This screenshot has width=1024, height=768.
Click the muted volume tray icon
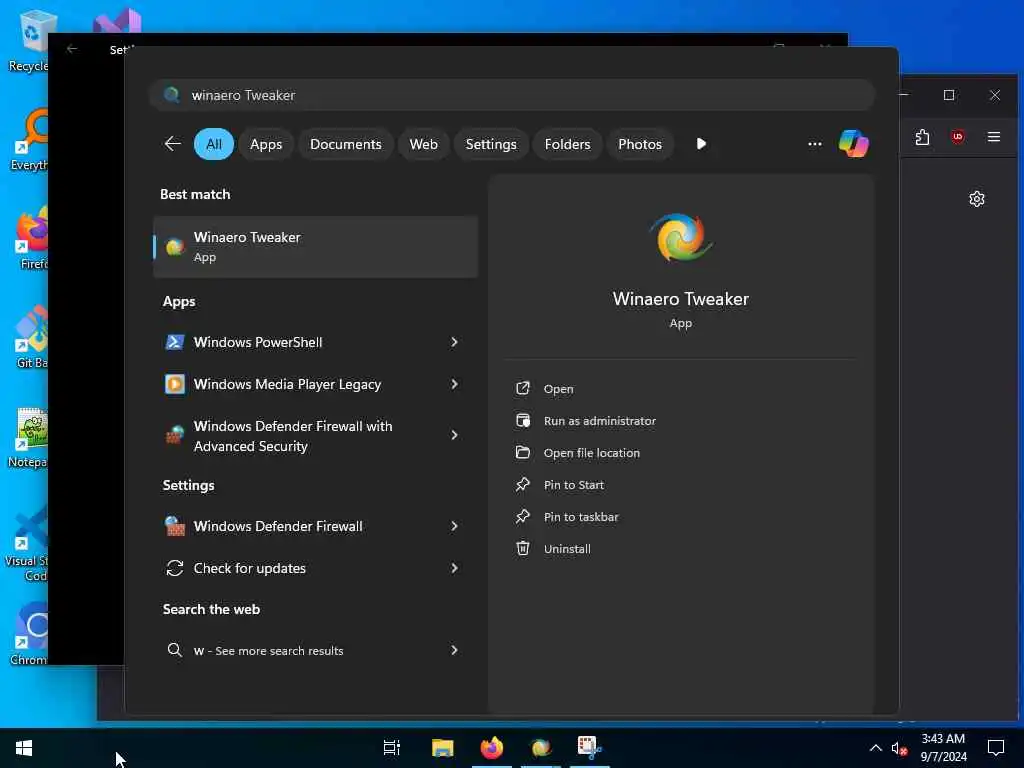coord(899,749)
